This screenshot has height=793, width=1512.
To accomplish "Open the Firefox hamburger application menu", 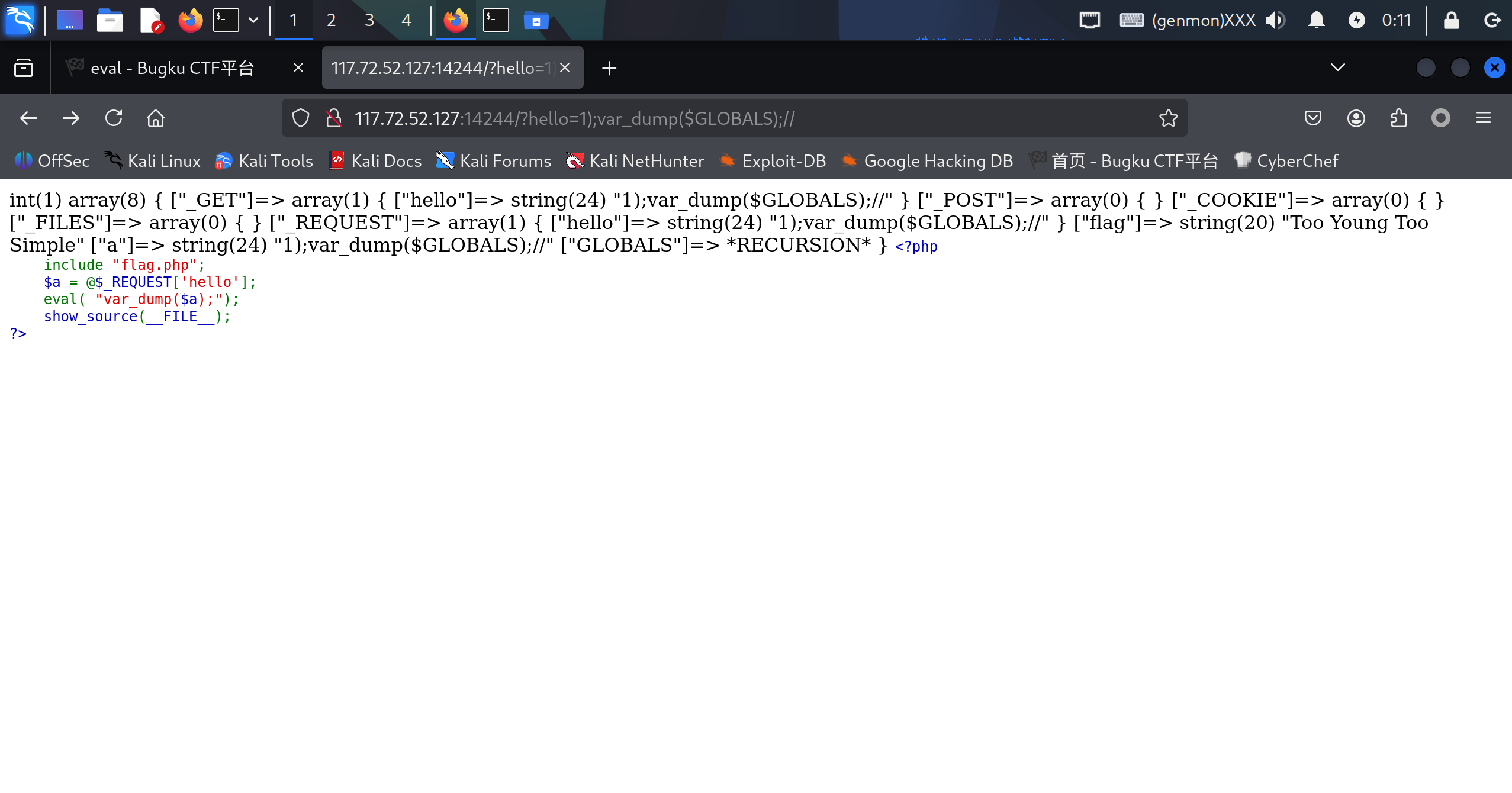I will 1483,118.
